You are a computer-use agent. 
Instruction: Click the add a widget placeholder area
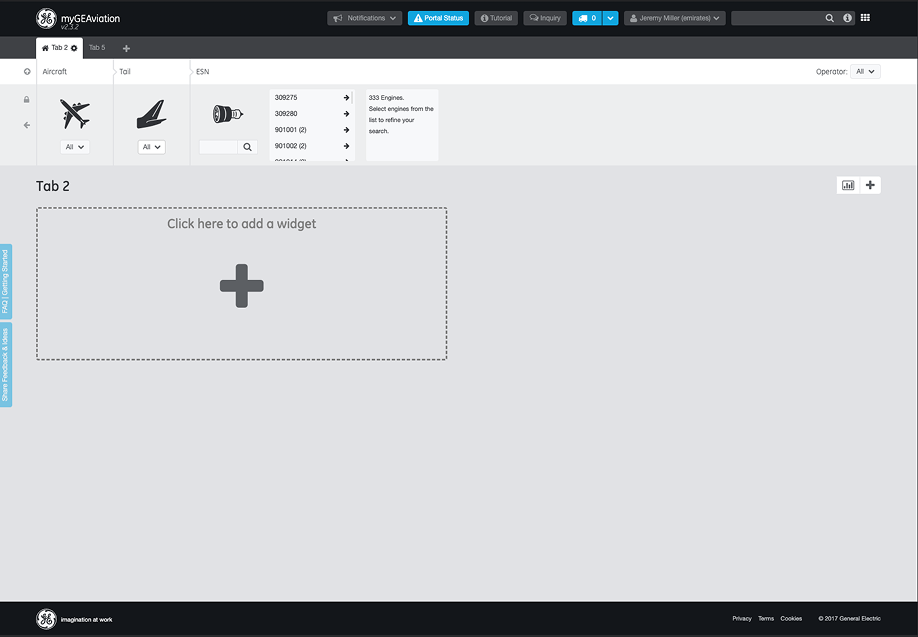(242, 284)
